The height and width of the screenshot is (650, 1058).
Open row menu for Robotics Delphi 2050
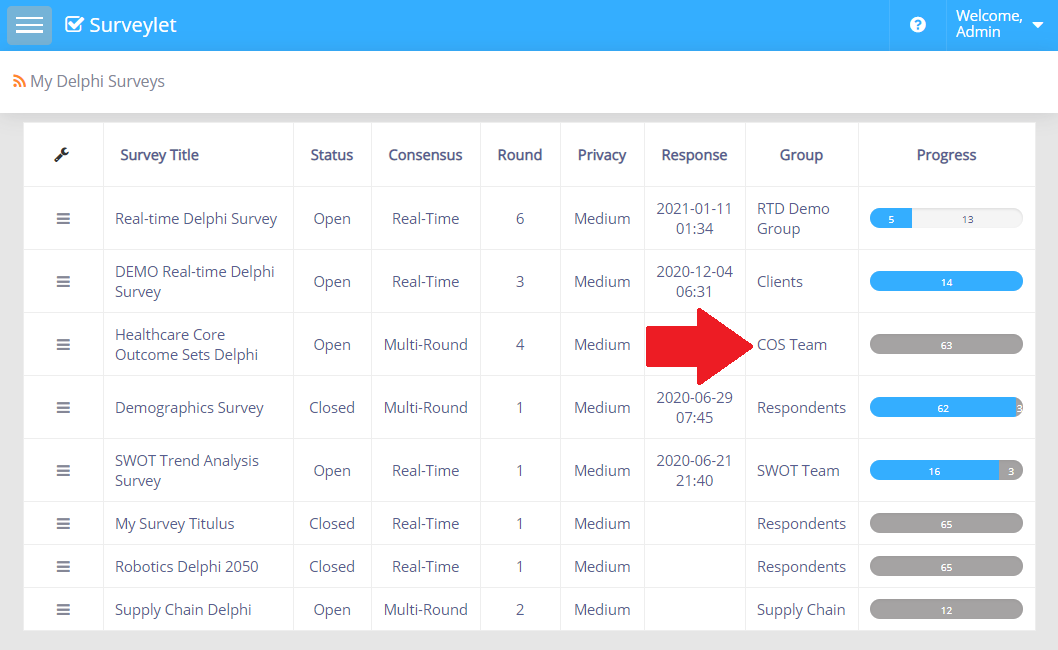63,566
